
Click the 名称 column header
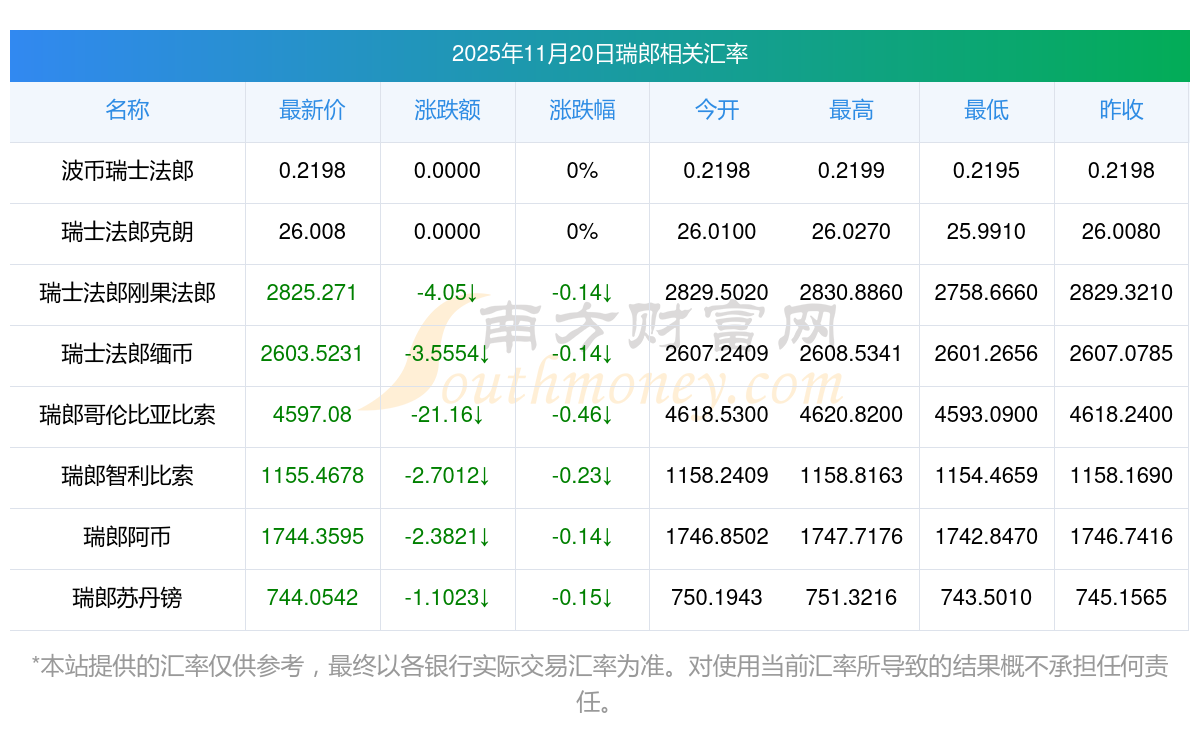click(127, 111)
